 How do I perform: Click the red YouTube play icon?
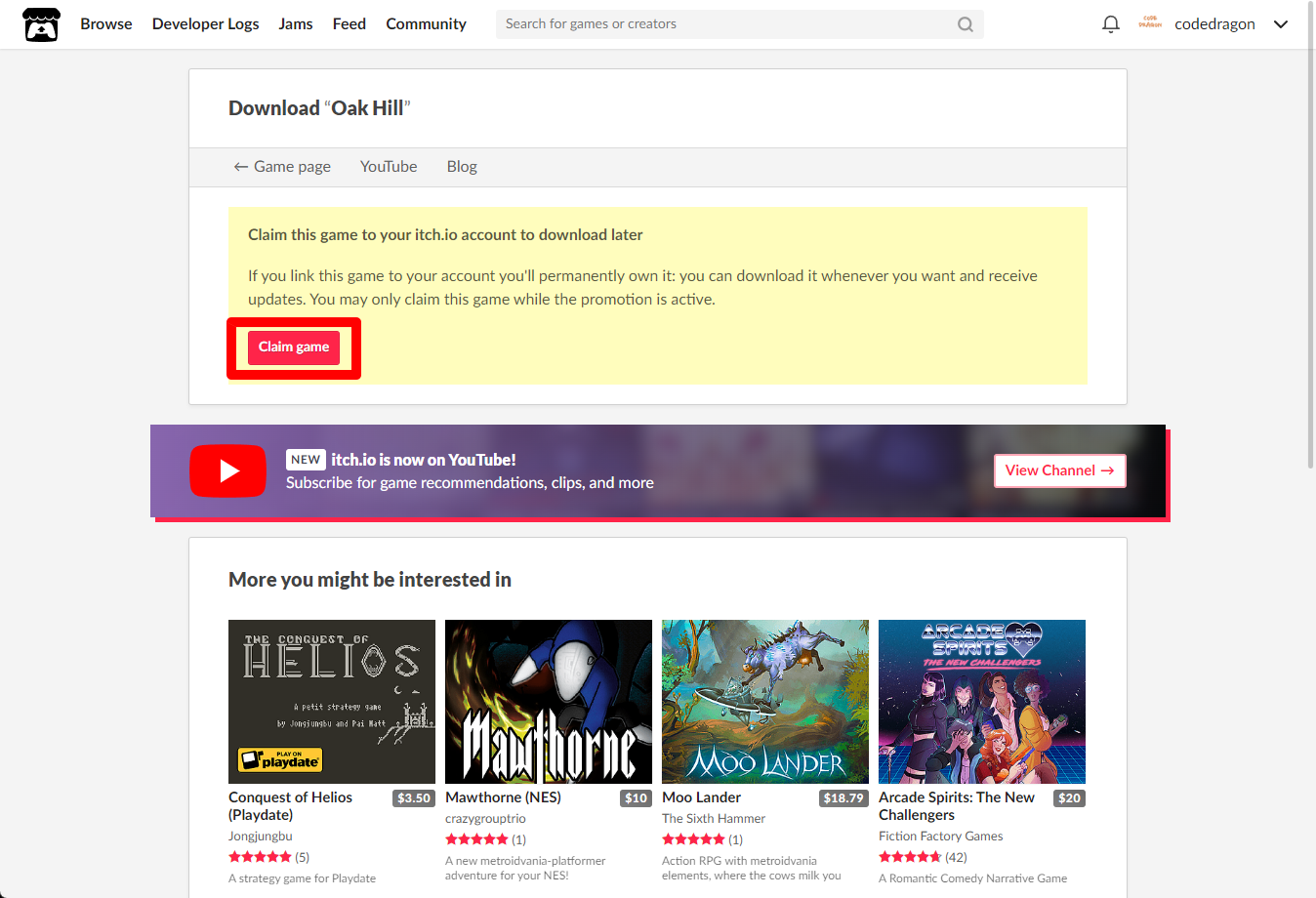(x=227, y=470)
